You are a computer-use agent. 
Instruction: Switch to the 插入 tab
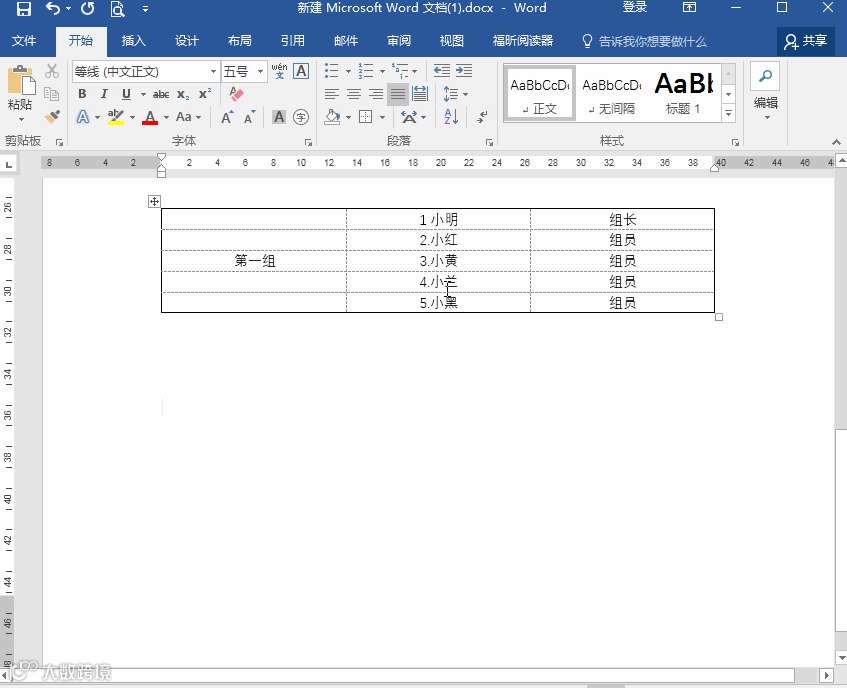[133, 41]
